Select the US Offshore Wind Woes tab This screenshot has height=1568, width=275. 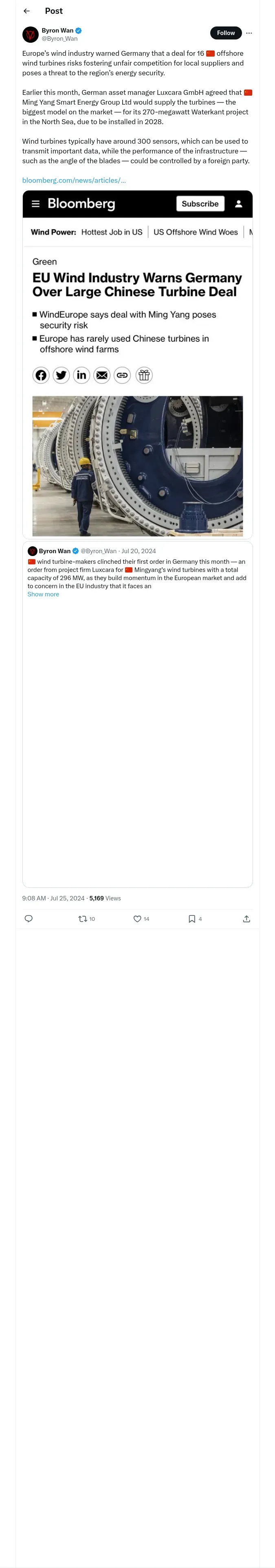[196, 232]
